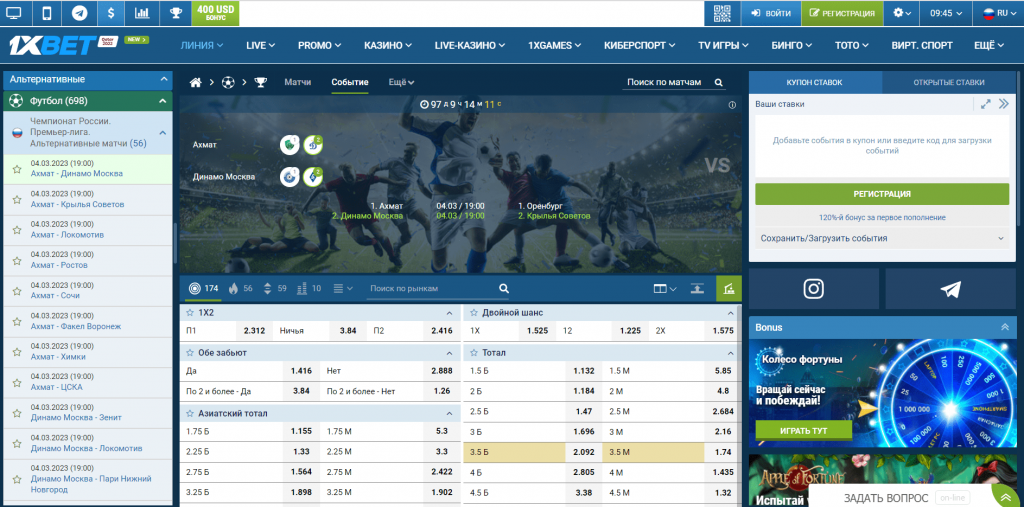Viewport: 1024px width, 507px height.
Task: Open the Telegram icon in top bar
Action: [79, 13]
